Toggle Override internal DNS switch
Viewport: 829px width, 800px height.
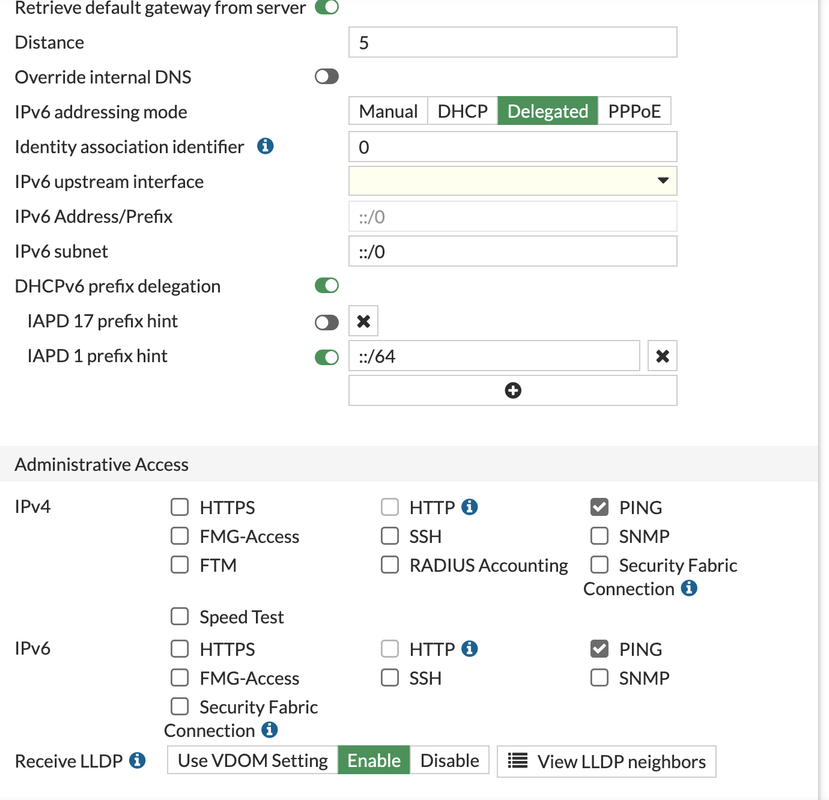[x=327, y=77]
